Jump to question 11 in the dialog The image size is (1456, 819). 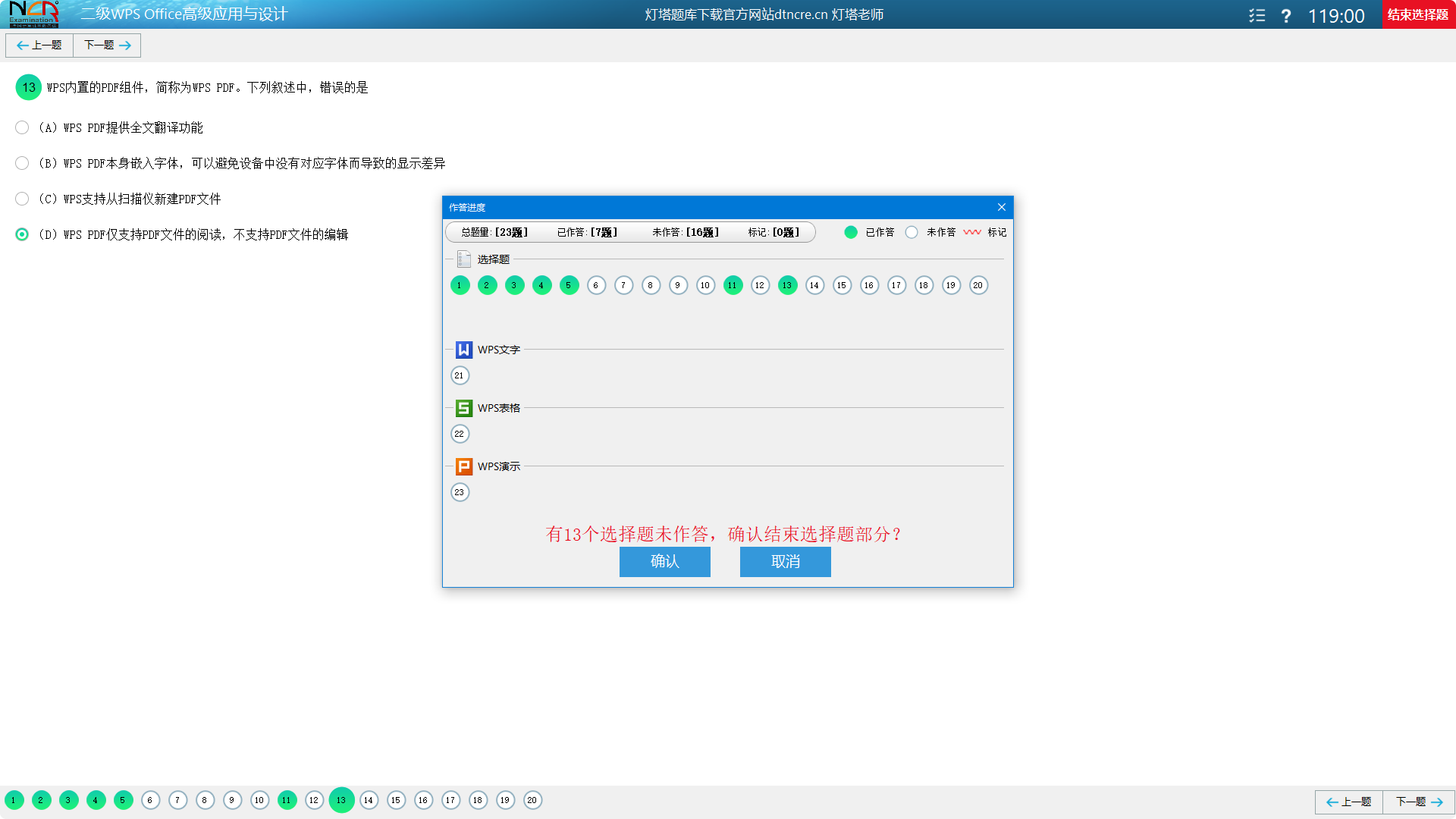tap(733, 285)
